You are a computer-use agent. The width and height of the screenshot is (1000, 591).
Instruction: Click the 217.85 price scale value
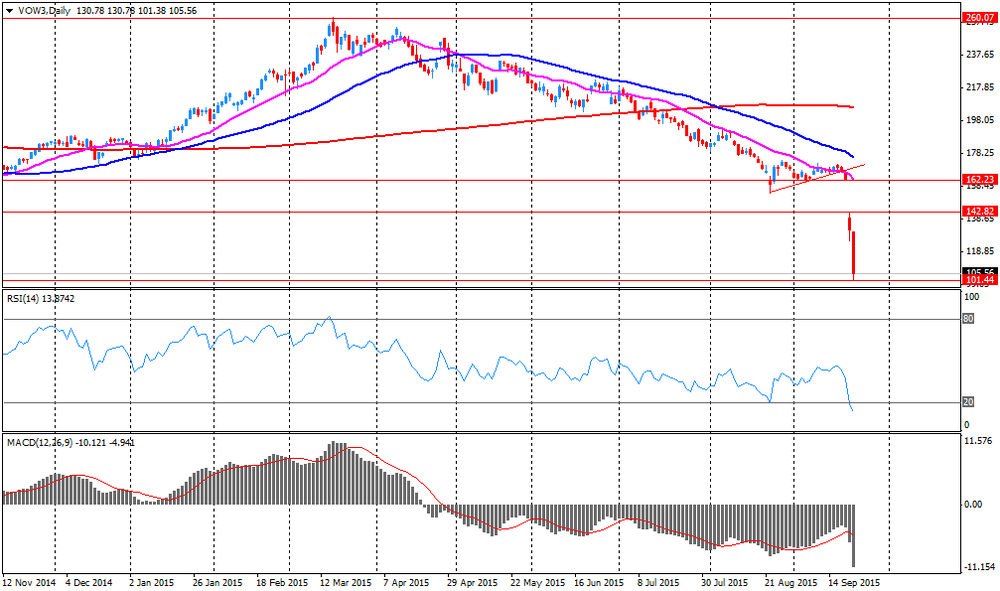(x=980, y=87)
